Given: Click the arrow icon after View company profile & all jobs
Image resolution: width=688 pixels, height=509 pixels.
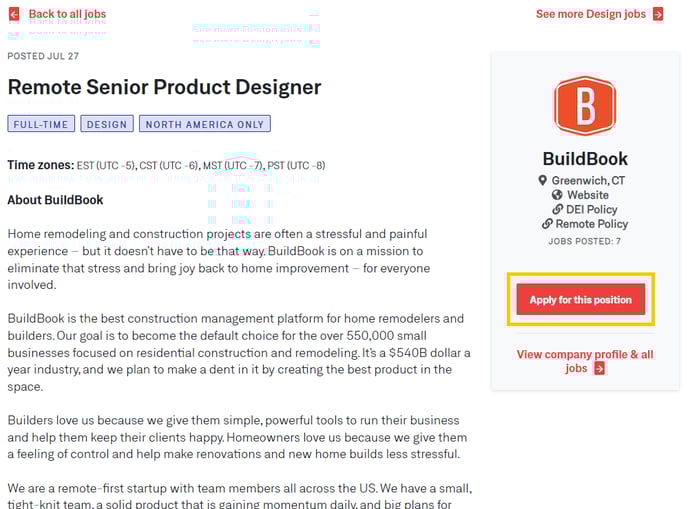Looking at the screenshot, I should pyautogui.click(x=599, y=369).
